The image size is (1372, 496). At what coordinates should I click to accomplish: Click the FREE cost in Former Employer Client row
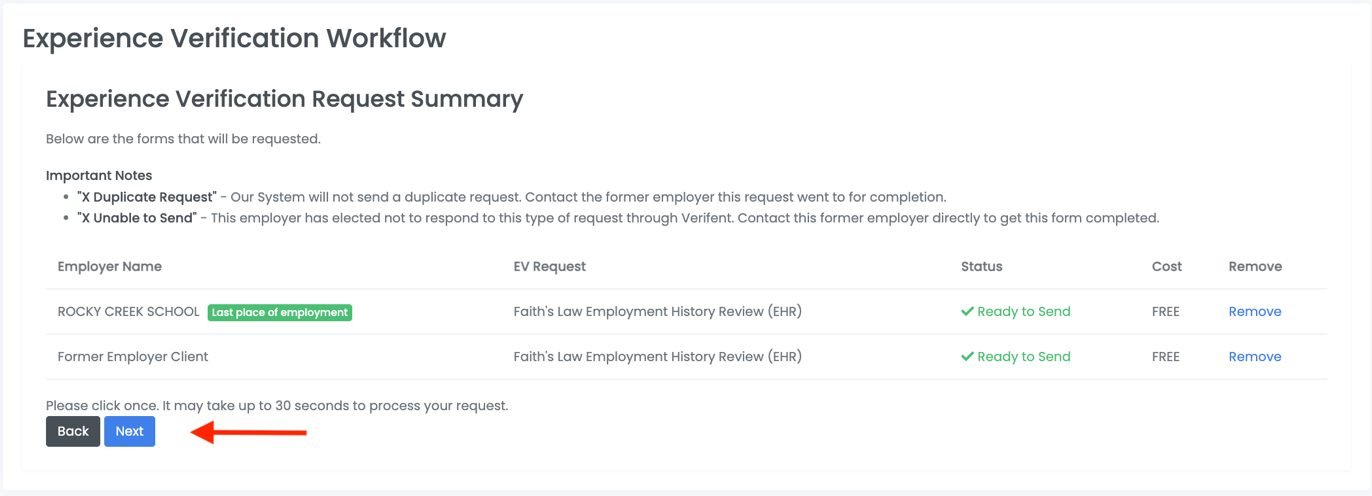1165,357
